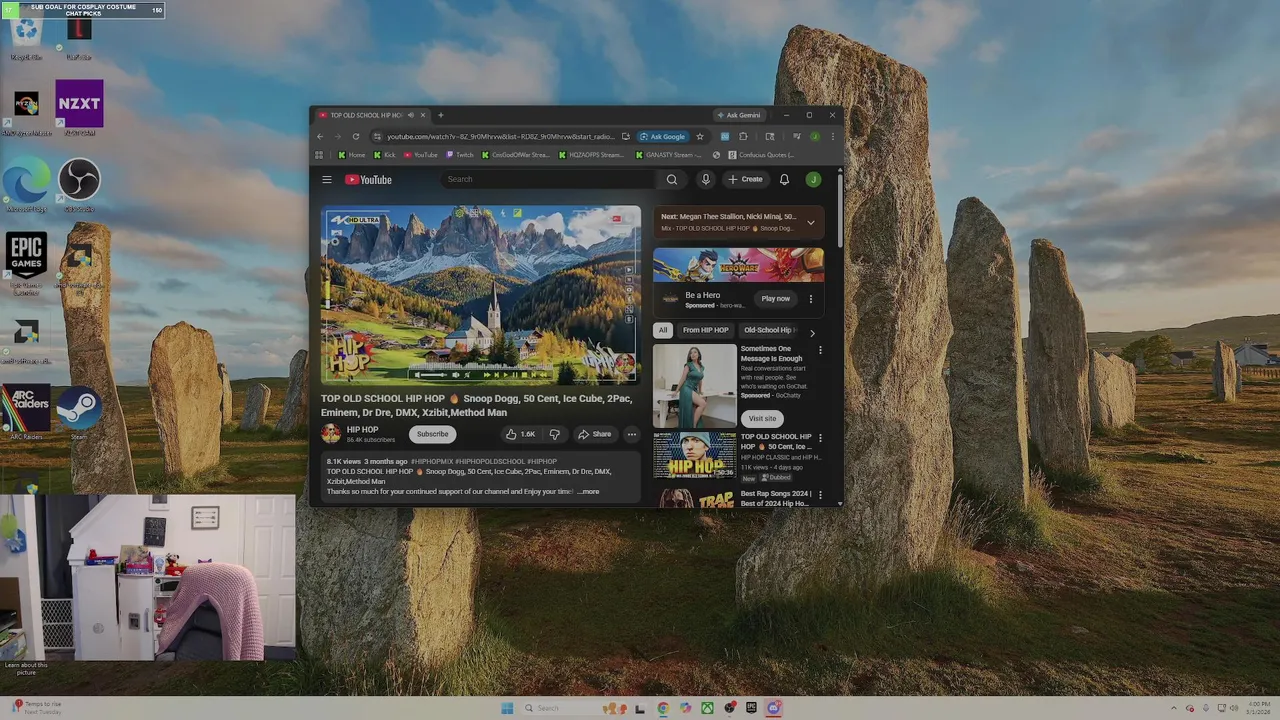
Task: Open the HIP HOP channel name link
Action: coord(362,430)
